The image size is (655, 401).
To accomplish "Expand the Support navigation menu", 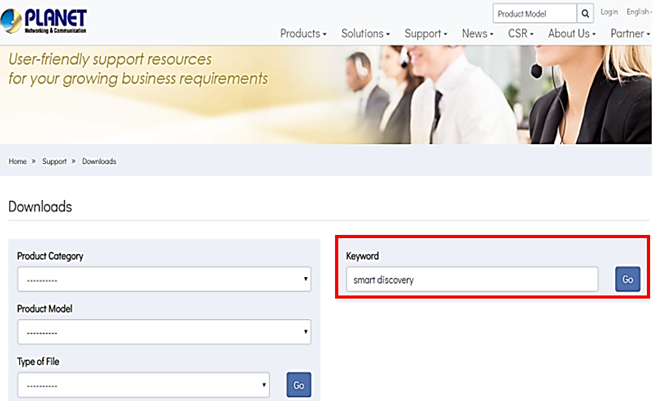I will (427, 34).
